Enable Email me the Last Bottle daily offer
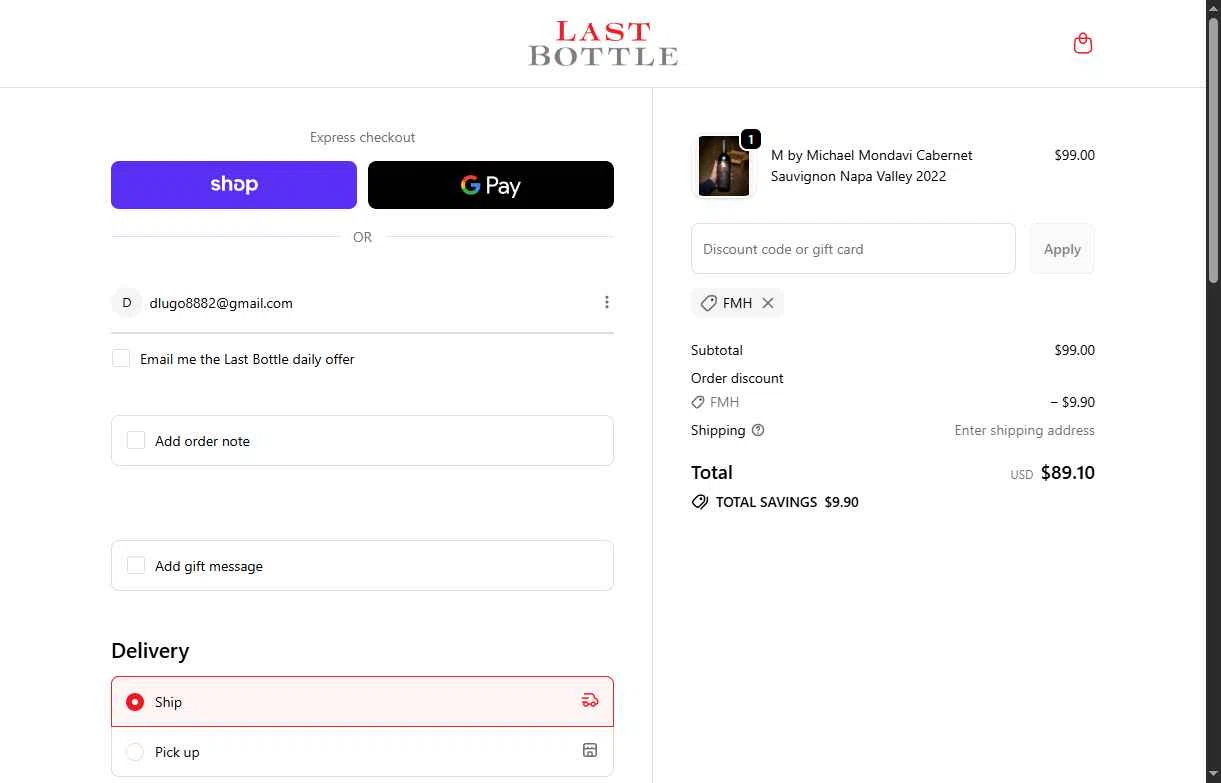 [x=121, y=358]
